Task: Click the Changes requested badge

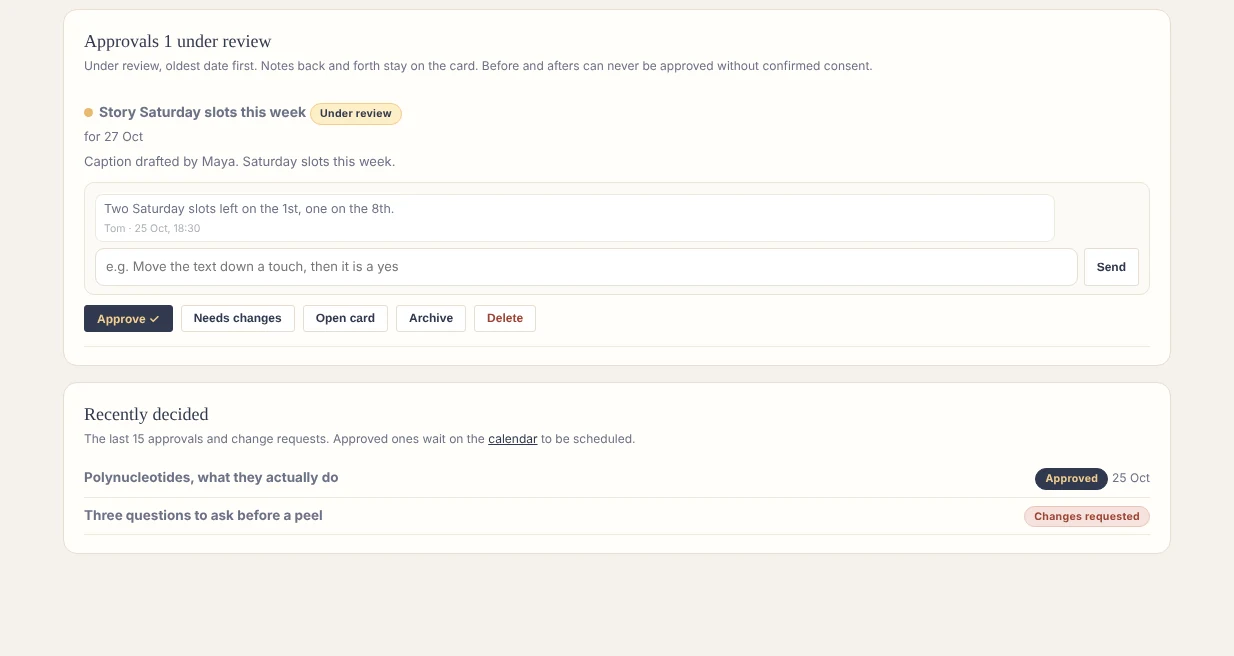Action: pyautogui.click(x=1087, y=517)
